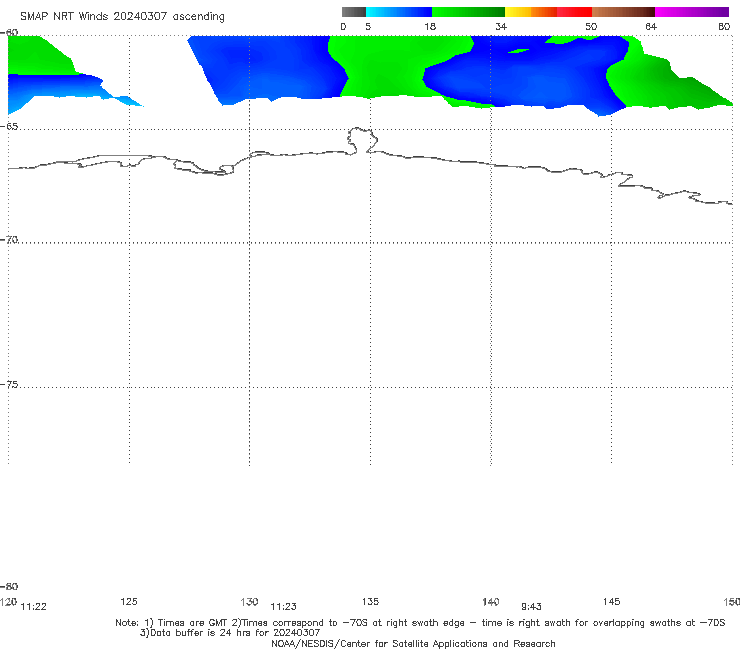Click the yellow section of the color scale
Viewport: 740px width, 650px height.
tap(518, 12)
